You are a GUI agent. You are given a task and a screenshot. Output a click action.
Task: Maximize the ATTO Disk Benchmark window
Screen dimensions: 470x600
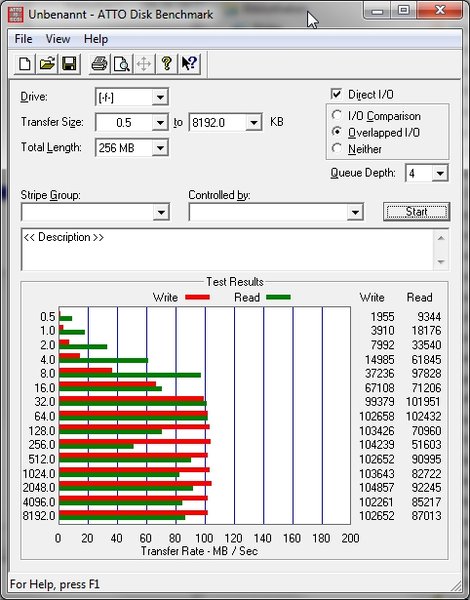[x=403, y=11]
